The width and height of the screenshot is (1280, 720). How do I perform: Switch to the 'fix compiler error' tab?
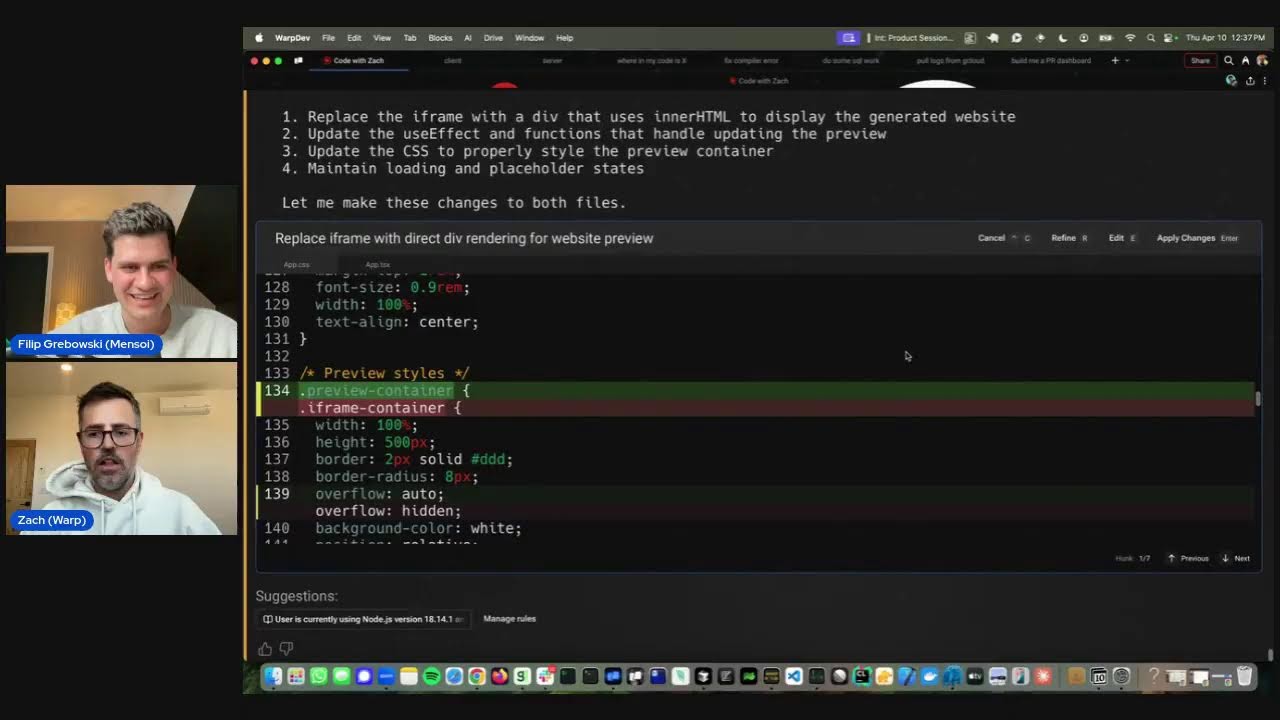(751, 61)
